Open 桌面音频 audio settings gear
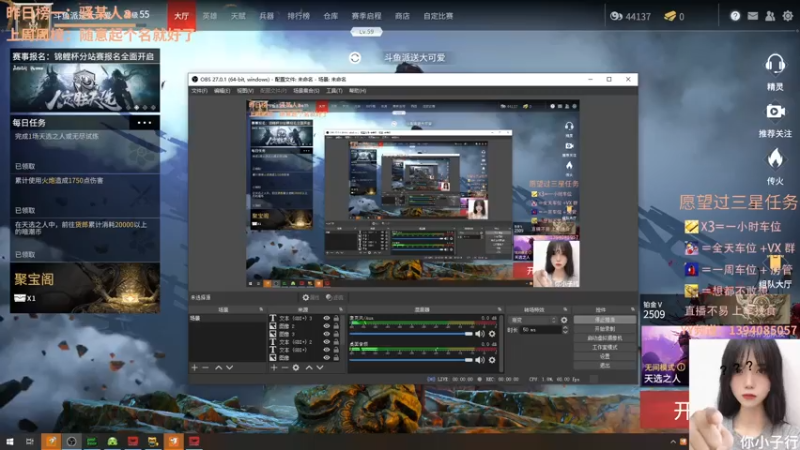The height and width of the screenshot is (450, 800). (492, 360)
